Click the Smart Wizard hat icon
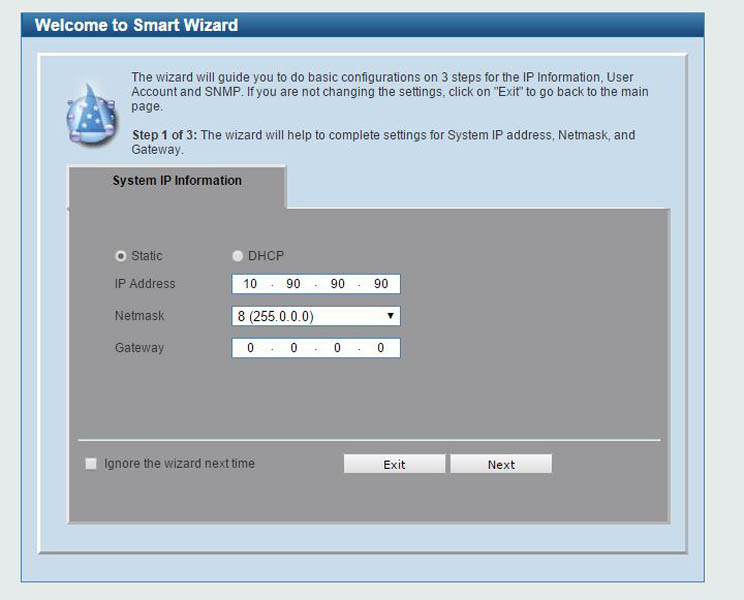744x600 pixels. click(92, 114)
